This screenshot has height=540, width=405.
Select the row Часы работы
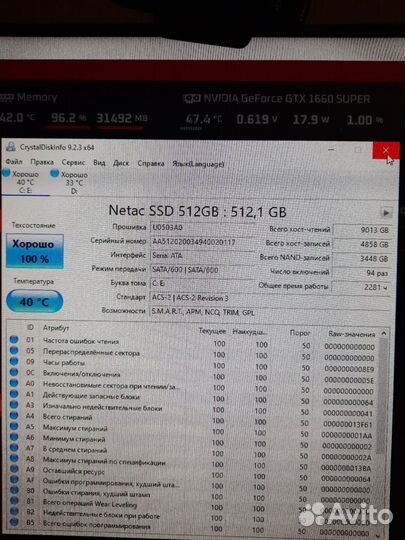pos(193,365)
